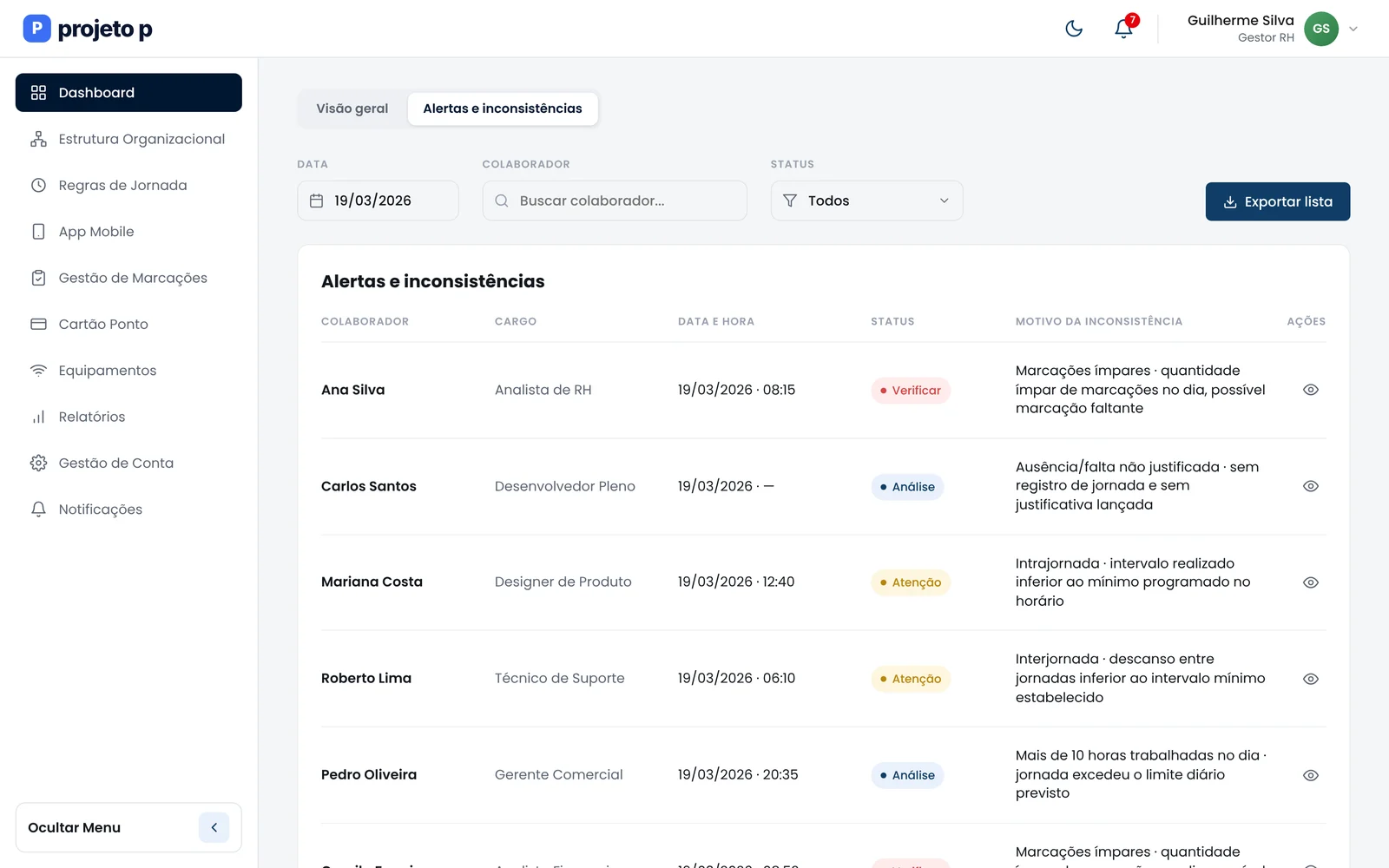Click Atenção badge in Mariana Costa row
The width and height of the screenshot is (1389, 868).
911,582
